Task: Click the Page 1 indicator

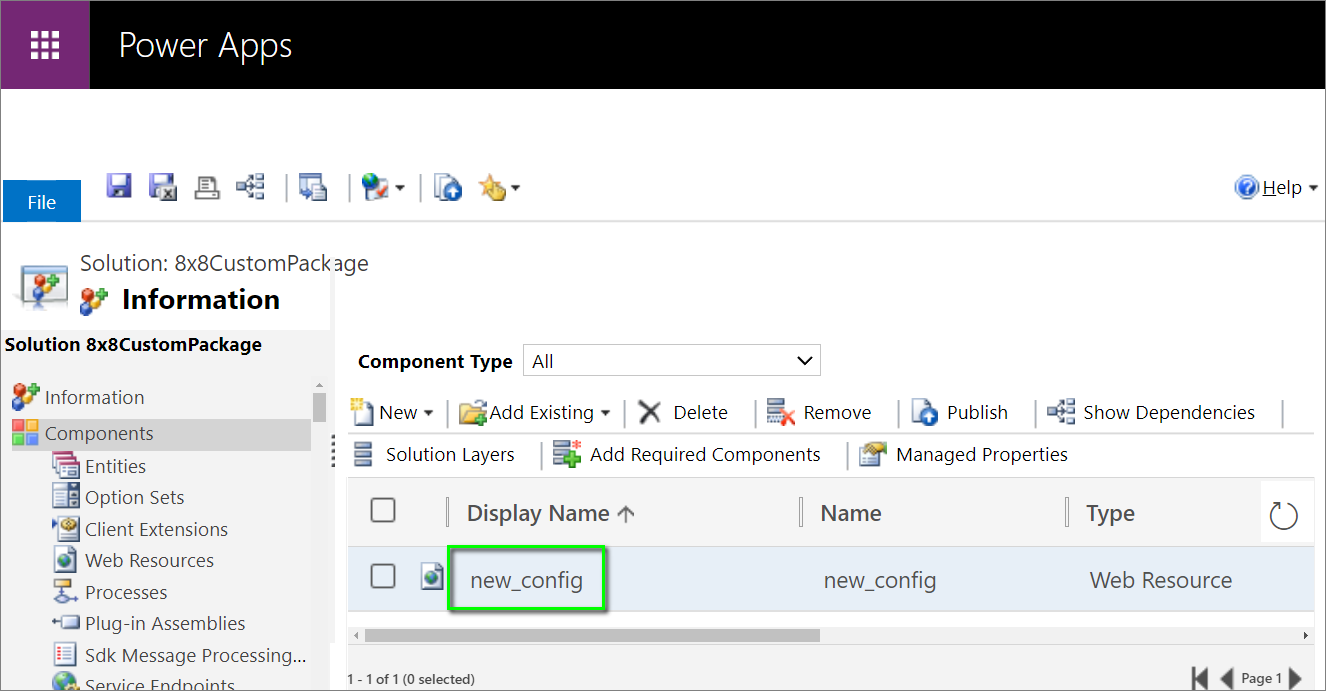Action: (1262, 678)
